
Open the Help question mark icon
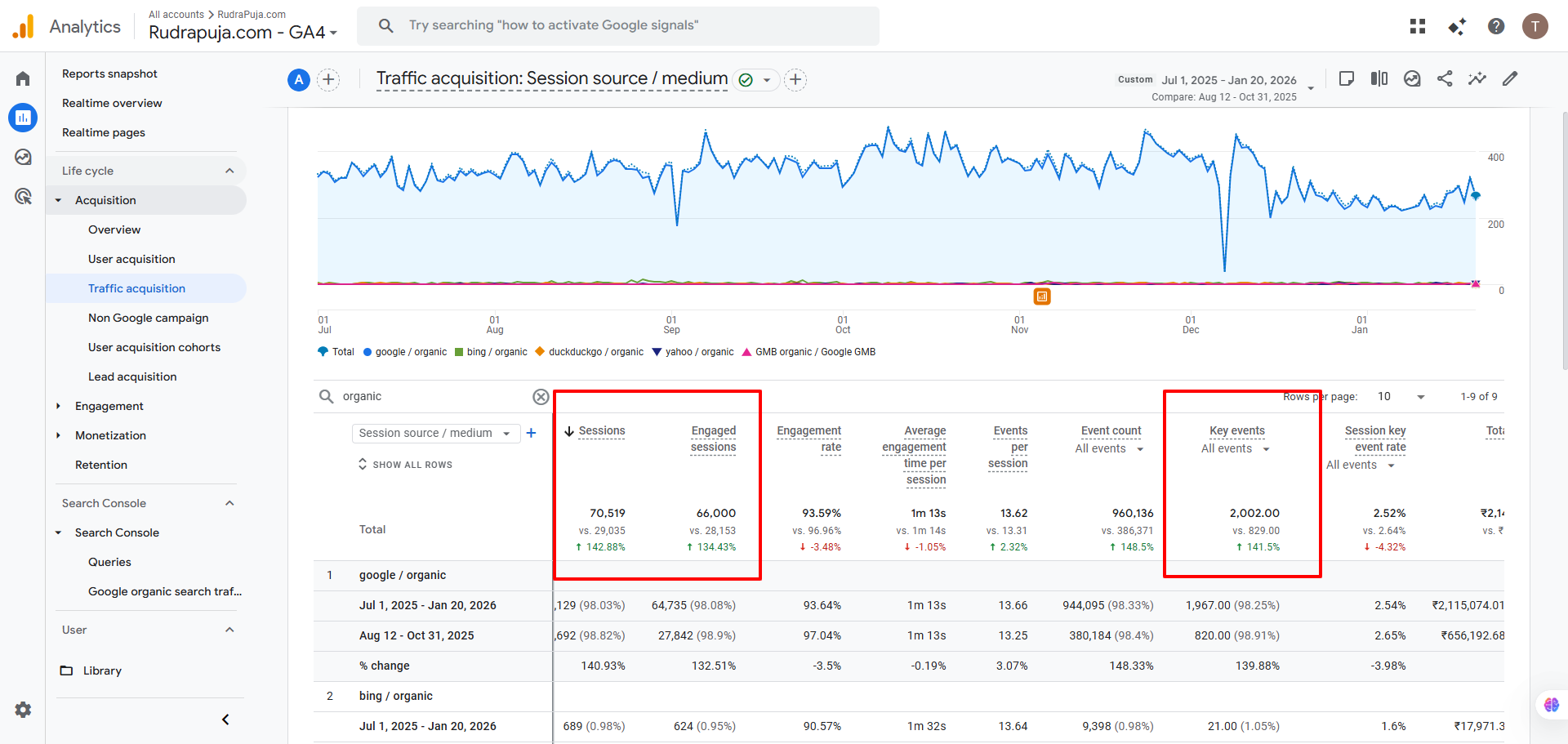pyautogui.click(x=1496, y=26)
